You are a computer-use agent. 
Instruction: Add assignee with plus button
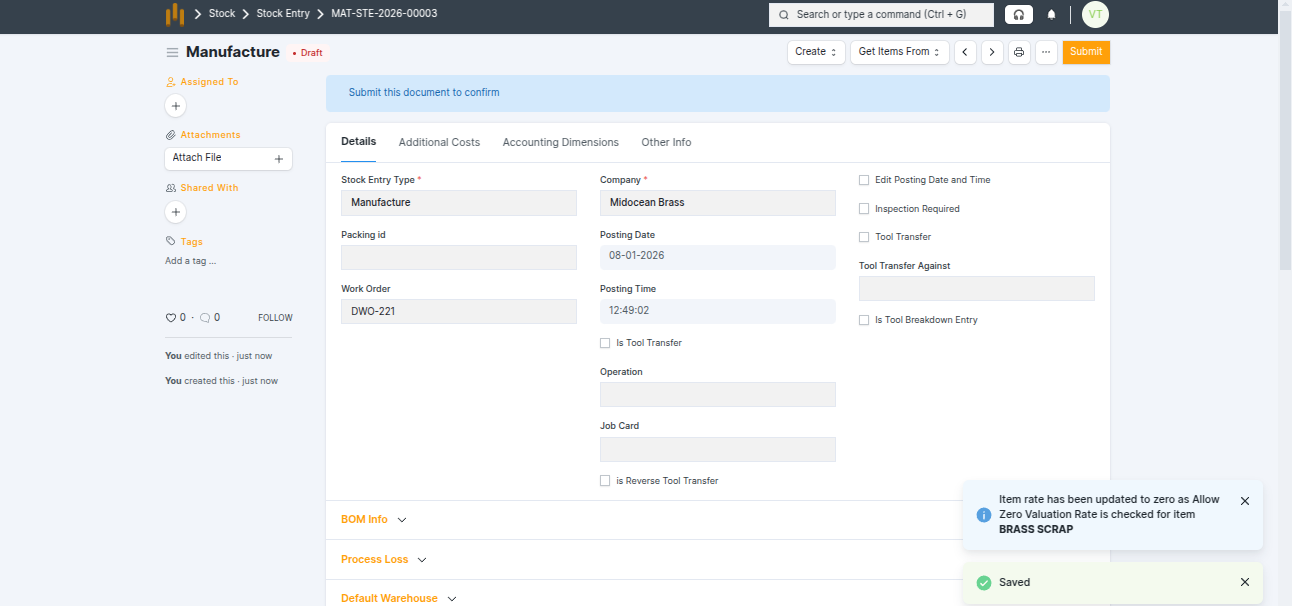(176, 105)
